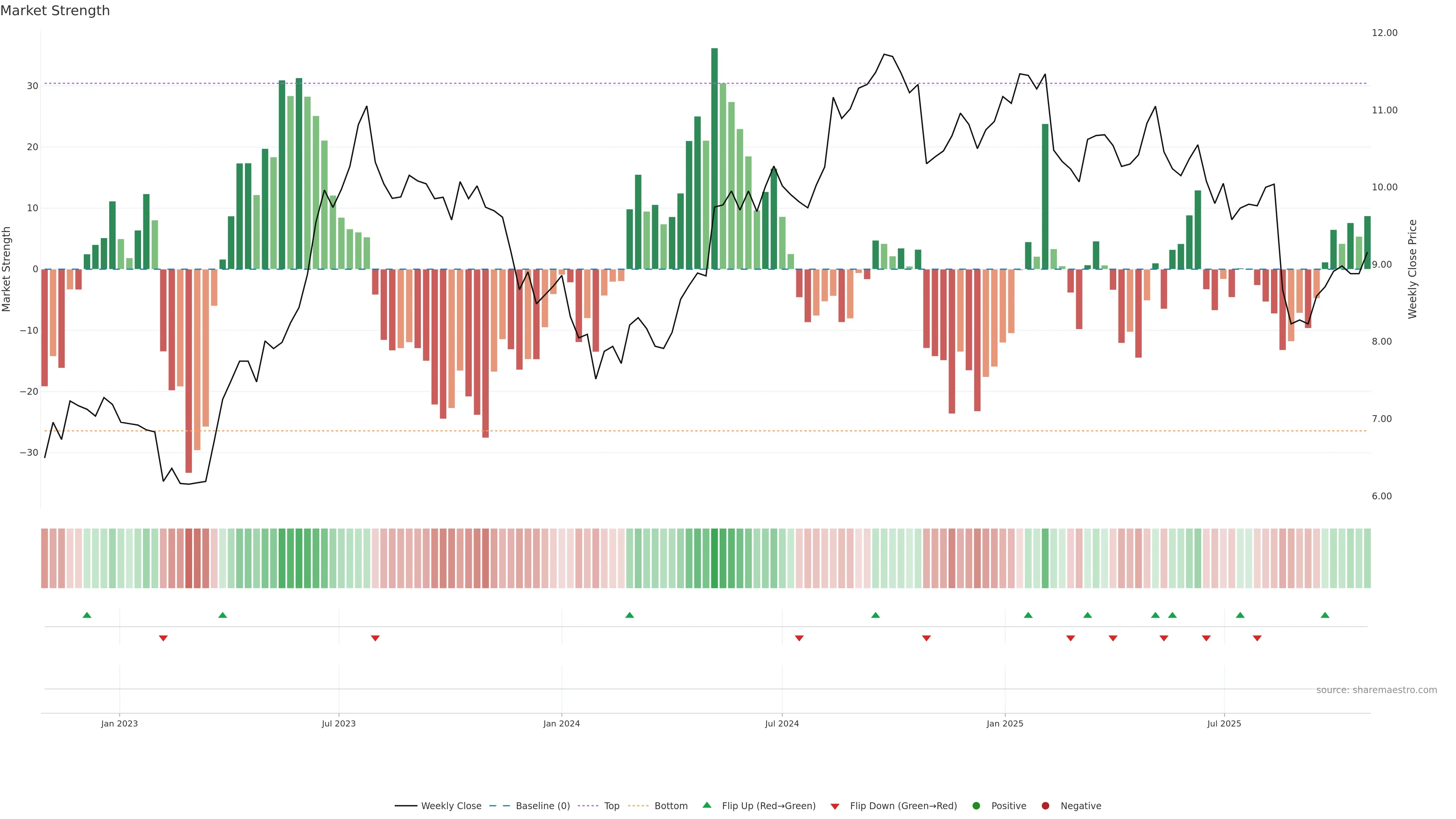Click the Positive green circle legend icon
The width and height of the screenshot is (1456, 819).
(x=976, y=806)
